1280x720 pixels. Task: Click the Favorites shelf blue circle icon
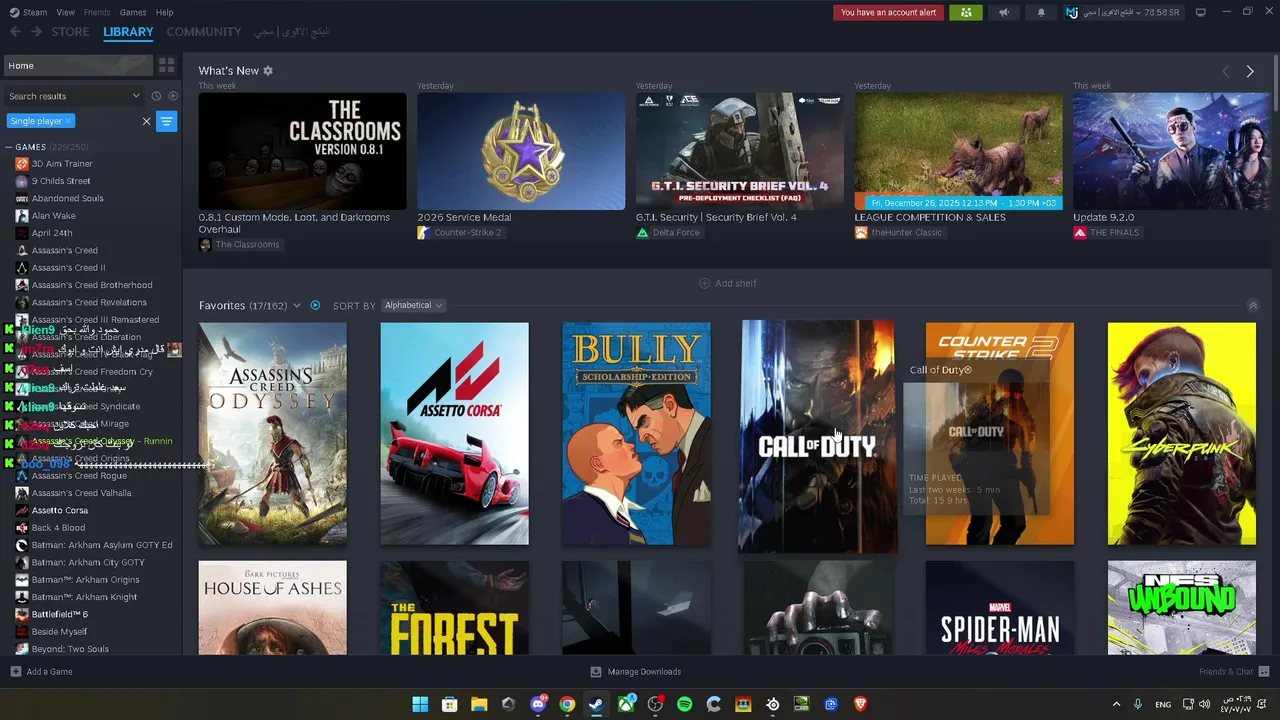point(315,305)
